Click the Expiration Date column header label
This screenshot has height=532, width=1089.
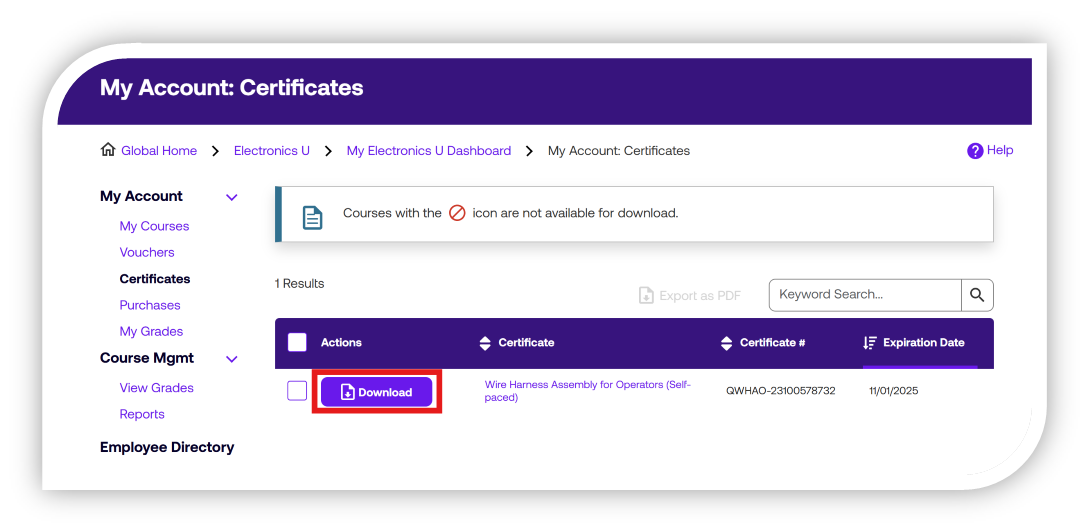tap(924, 342)
